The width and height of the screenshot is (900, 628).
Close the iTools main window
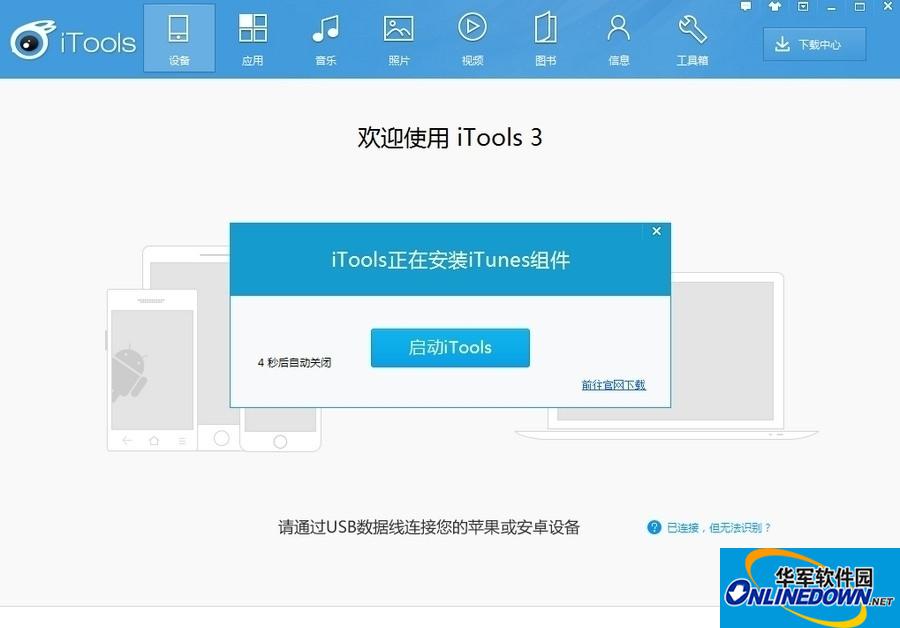coord(888,7)
